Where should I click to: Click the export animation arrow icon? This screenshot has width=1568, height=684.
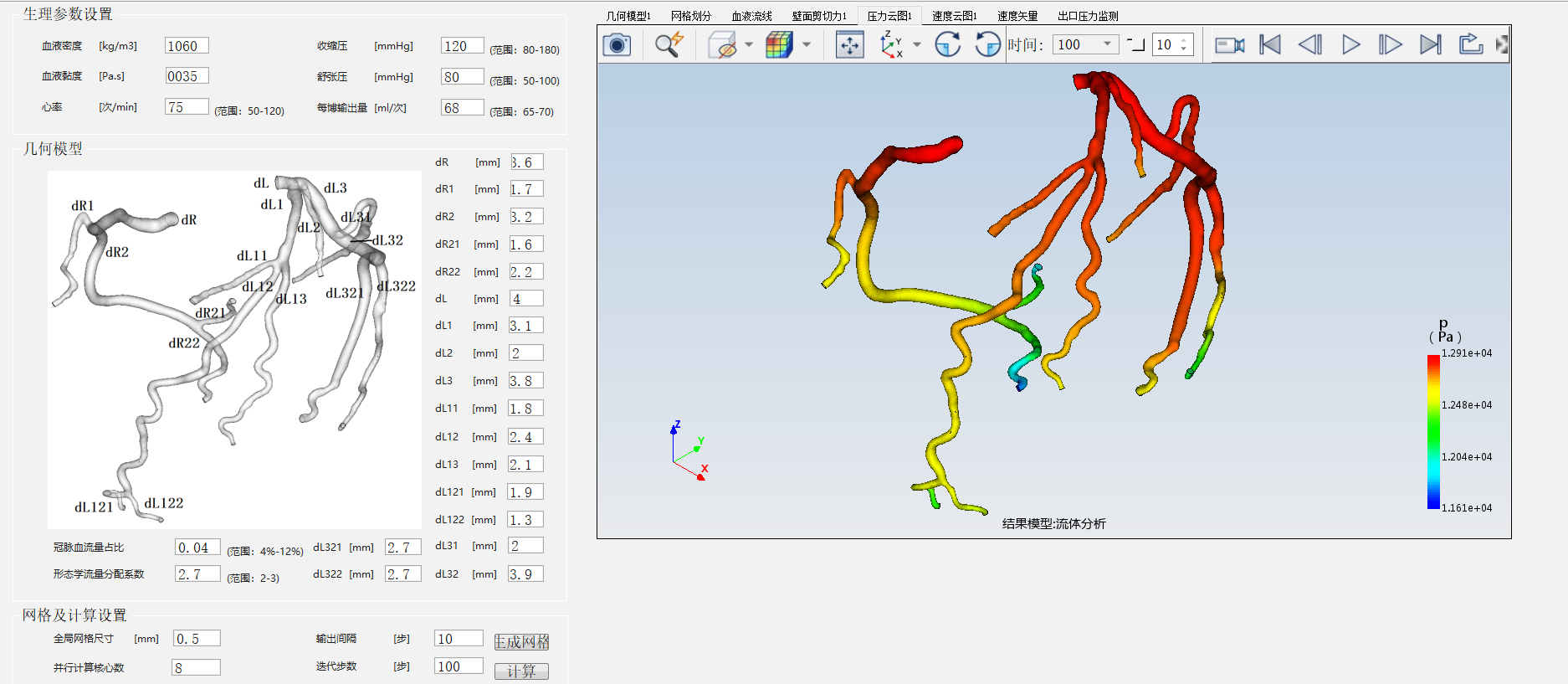(1471, 44)
